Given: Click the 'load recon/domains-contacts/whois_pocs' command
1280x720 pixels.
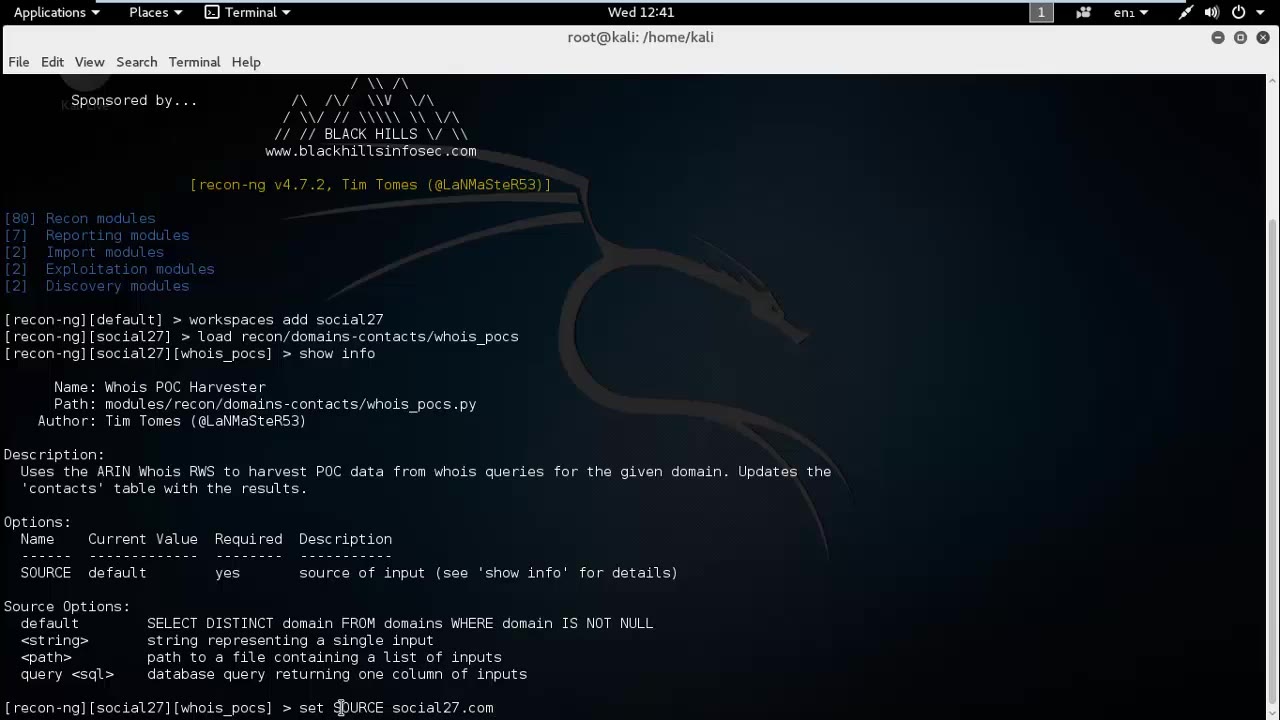Looking at the screenshot, I should [x=358, y=337].
